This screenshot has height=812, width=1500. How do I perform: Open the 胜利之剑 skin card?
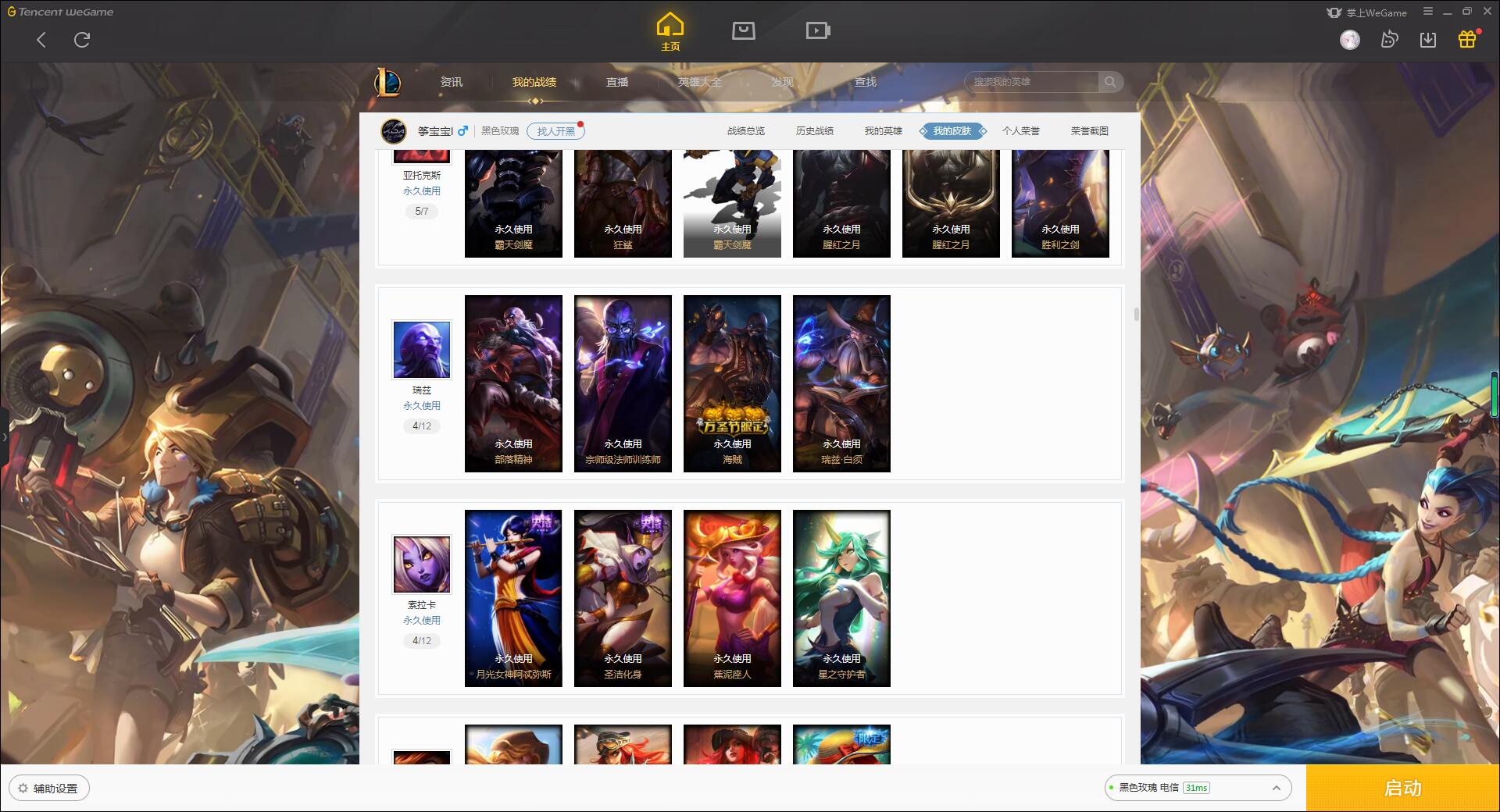[1060, 204]
